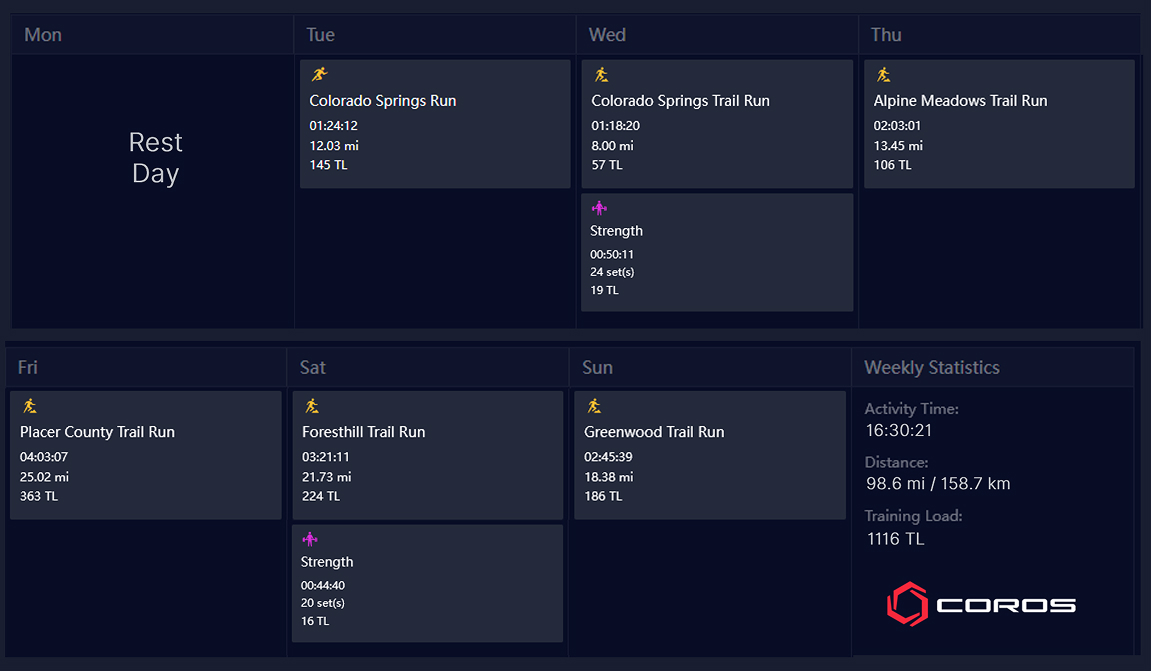Click the Greenwood trail run icon

click(594, 405)
